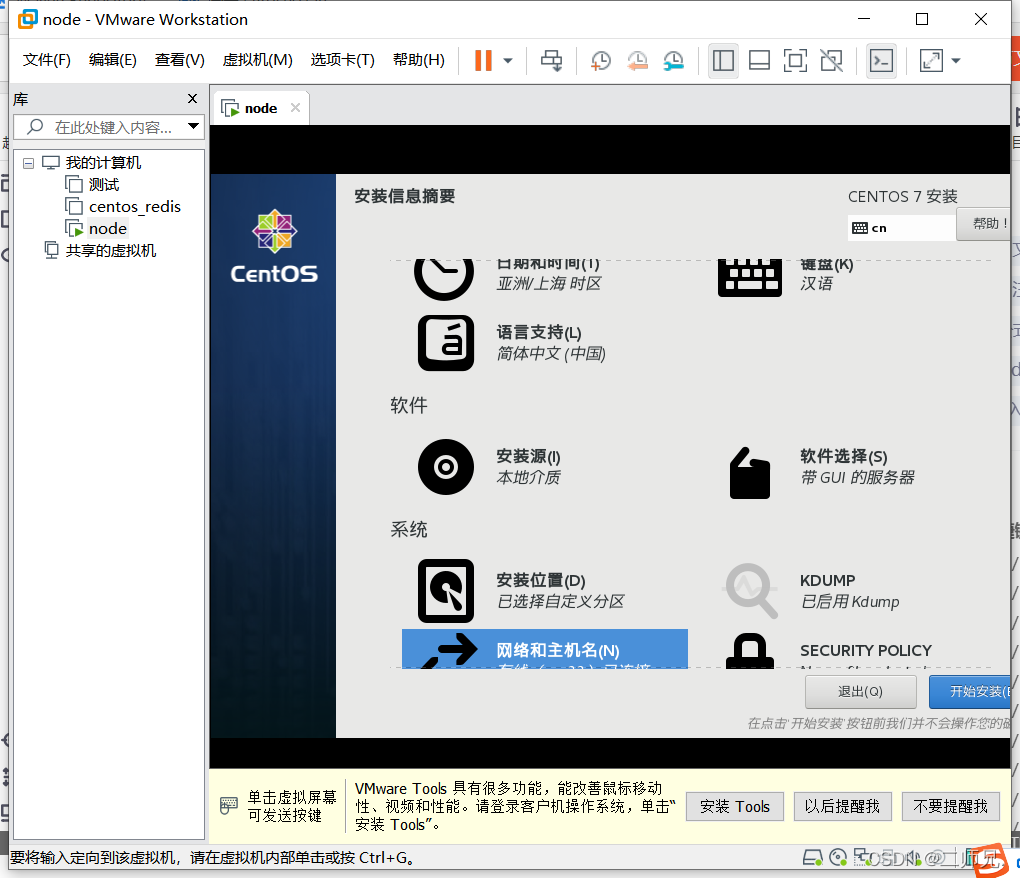Image resolution: width=1020 pixels, height=878 pixels.
Task: Open the 文件(F) menu
Action: tap(47, 60)
